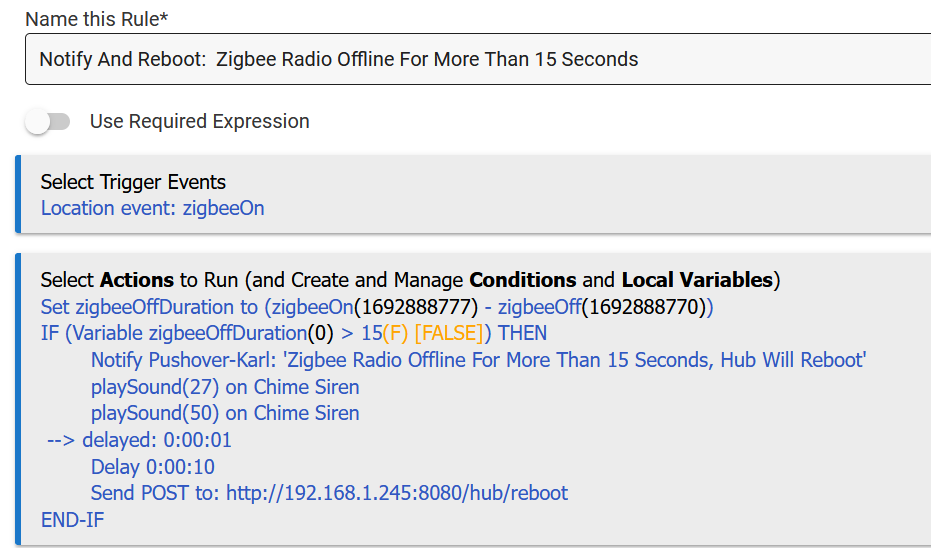The width and height of the screenshot is (931, 548).
Task: Click the orange [FALSE] condition result
Action: point(449,333)
